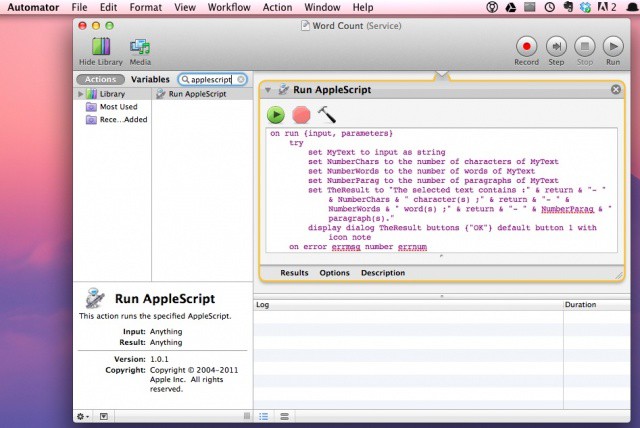640x428 pixels.
Task: Click the Step workflow button
Action: coord(556,46)
